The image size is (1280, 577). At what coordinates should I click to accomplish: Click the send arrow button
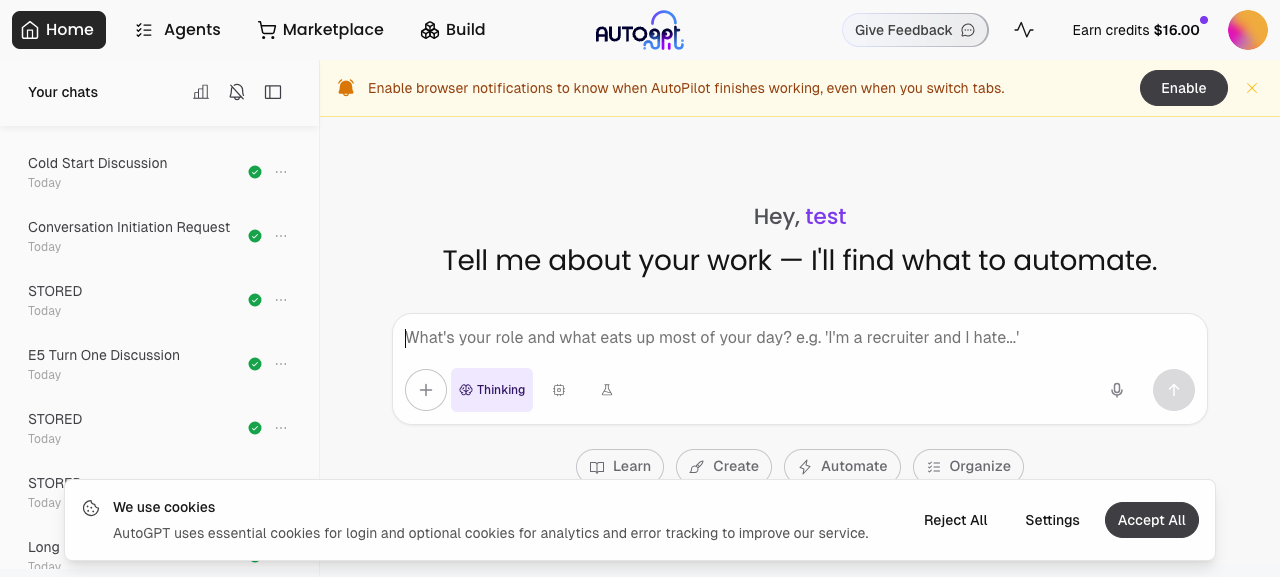pos(1174,390)
